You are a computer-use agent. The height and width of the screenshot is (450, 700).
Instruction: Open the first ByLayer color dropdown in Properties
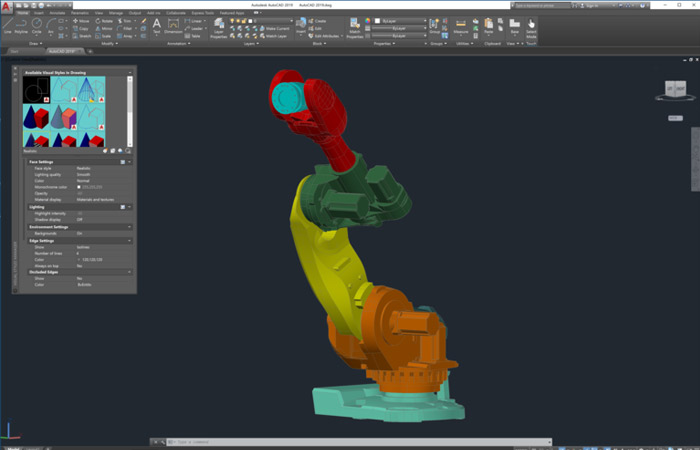pyautogui.click(x=395, y=20)
